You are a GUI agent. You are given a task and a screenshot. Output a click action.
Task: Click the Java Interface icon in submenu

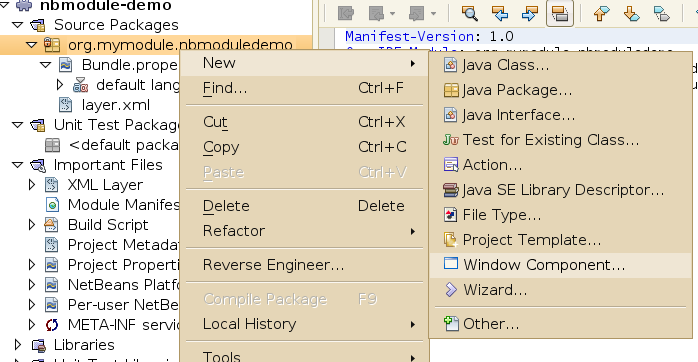tap(450, 115)
